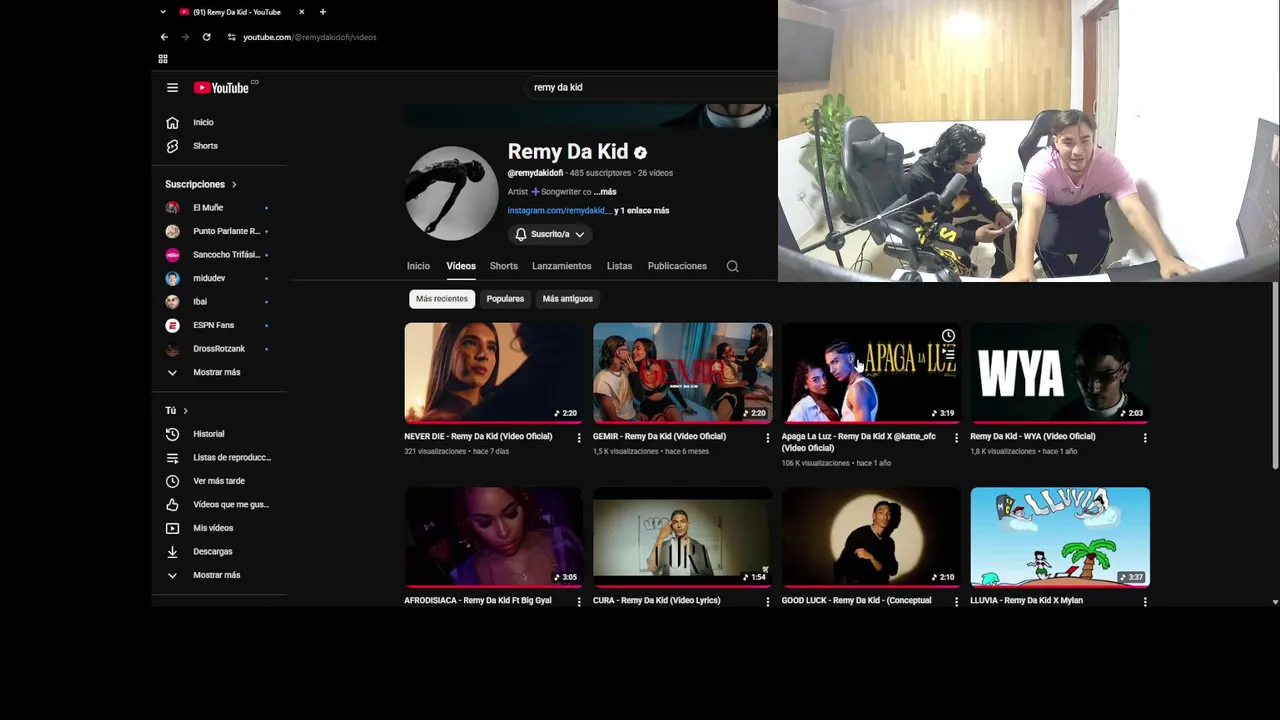Viewport: 1280px width, 720px height.
Task: Open options menu for WYA video
Action: [x=1145, y=438]
